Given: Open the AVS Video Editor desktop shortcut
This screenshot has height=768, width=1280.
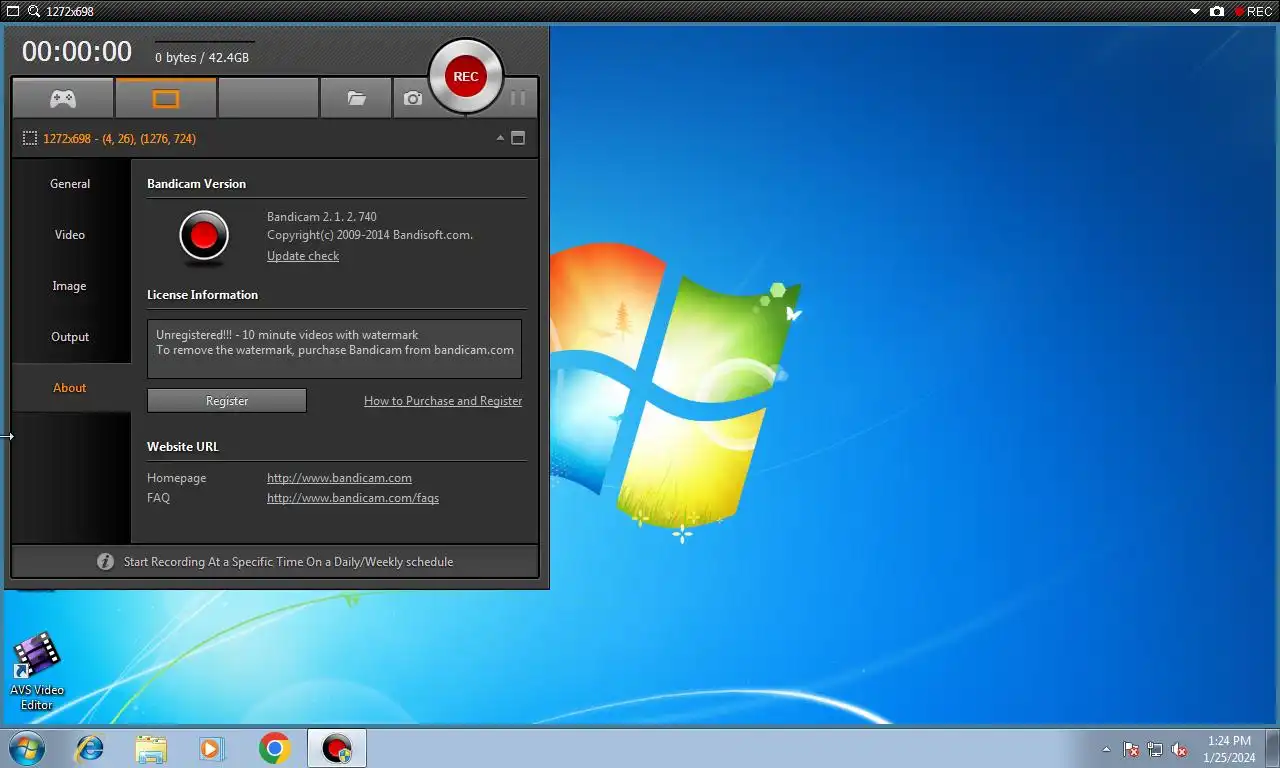Looking at the screenshot, I should click(37, 671).
